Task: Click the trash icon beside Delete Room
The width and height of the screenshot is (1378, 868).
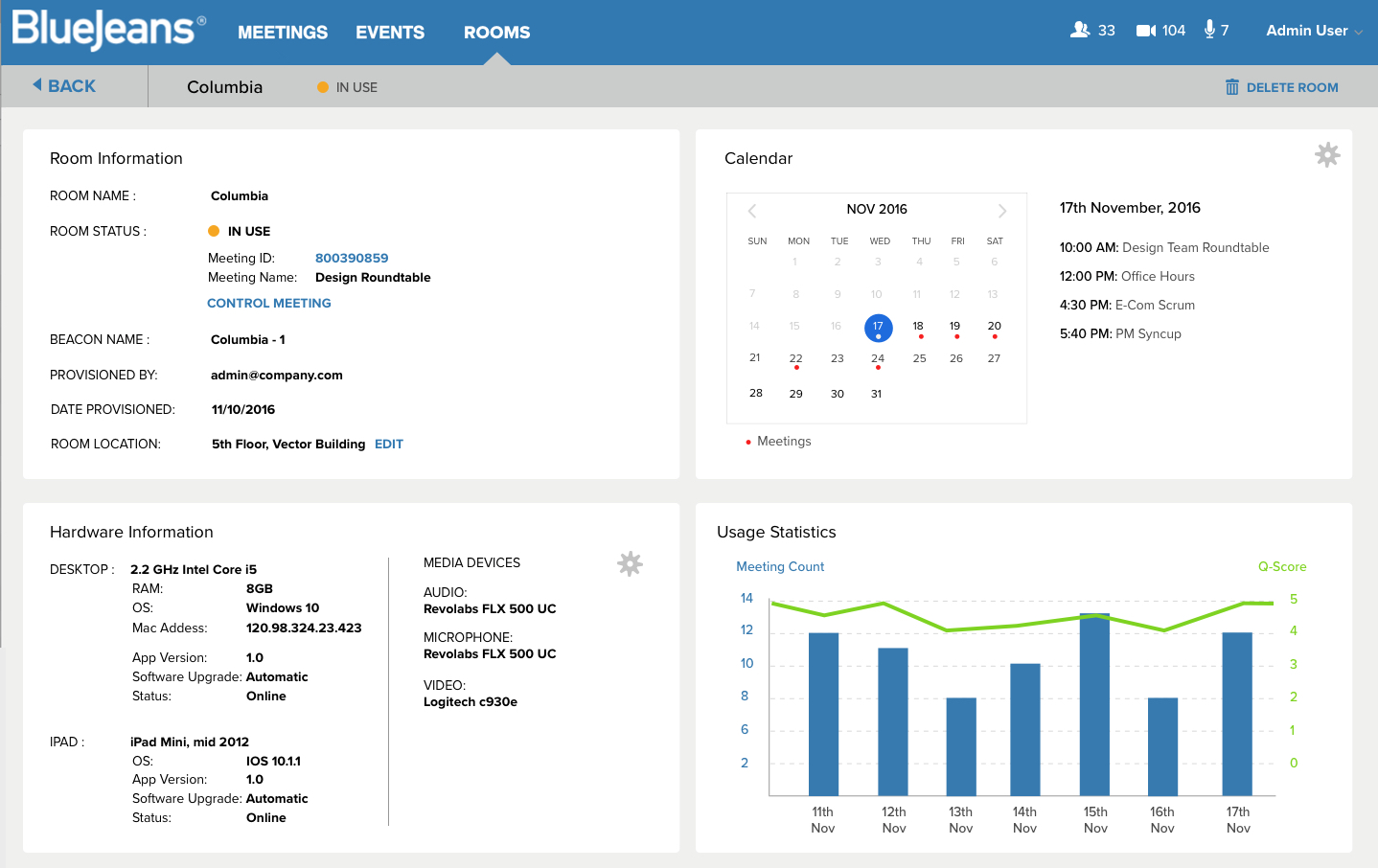Action: point(1232,87)
